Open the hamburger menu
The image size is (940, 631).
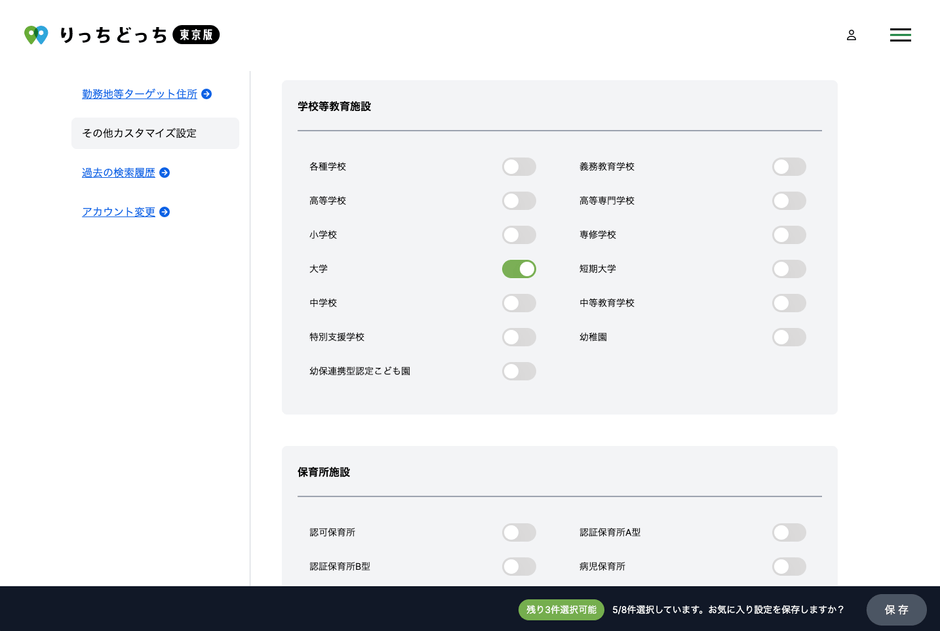coord(900,35)
